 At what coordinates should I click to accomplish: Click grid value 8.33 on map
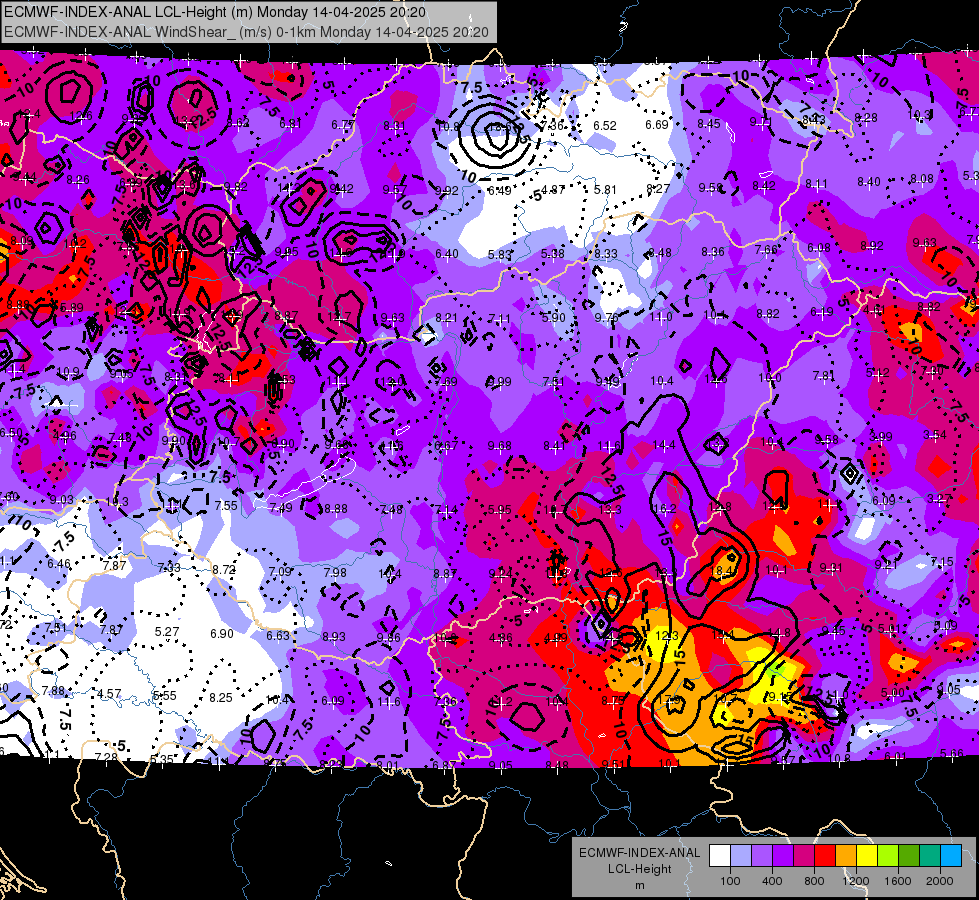click(606, 254)
